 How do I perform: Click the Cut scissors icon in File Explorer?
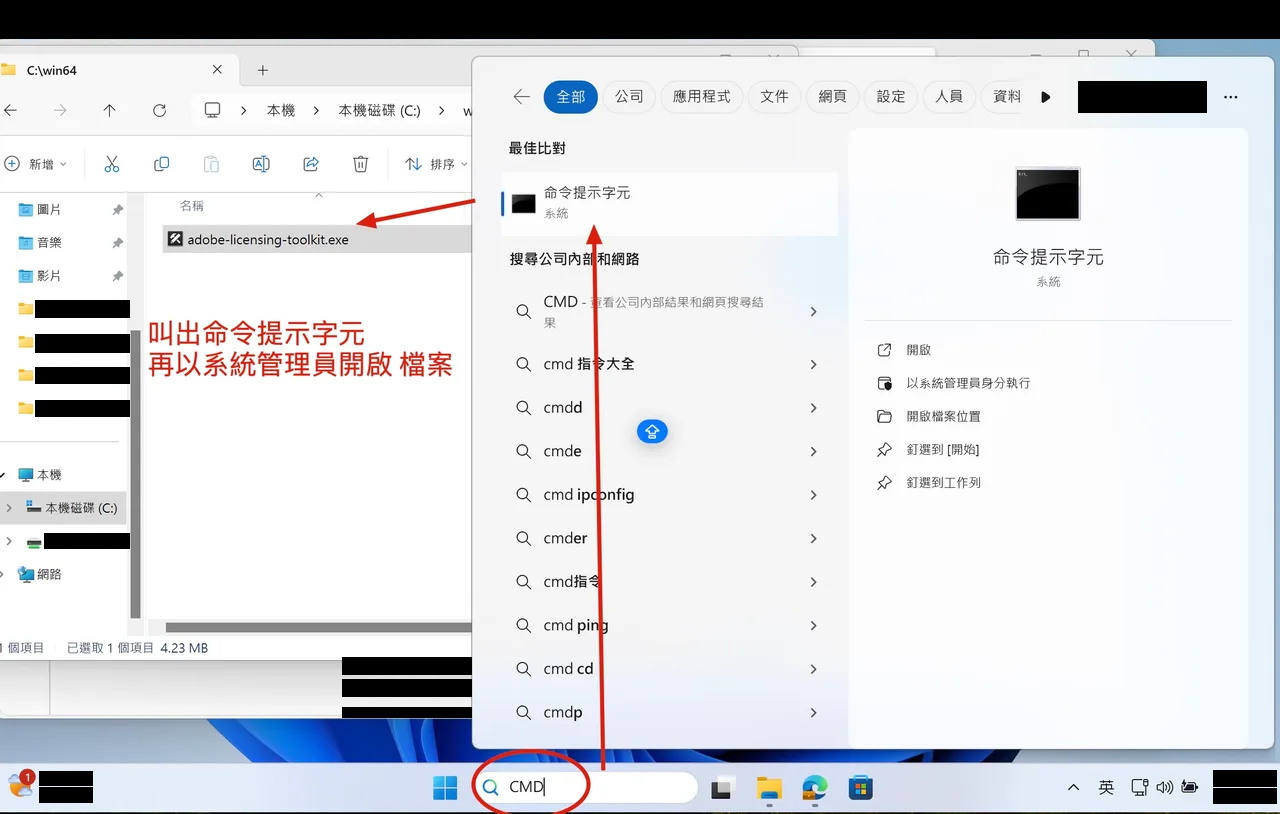point(111,164)
